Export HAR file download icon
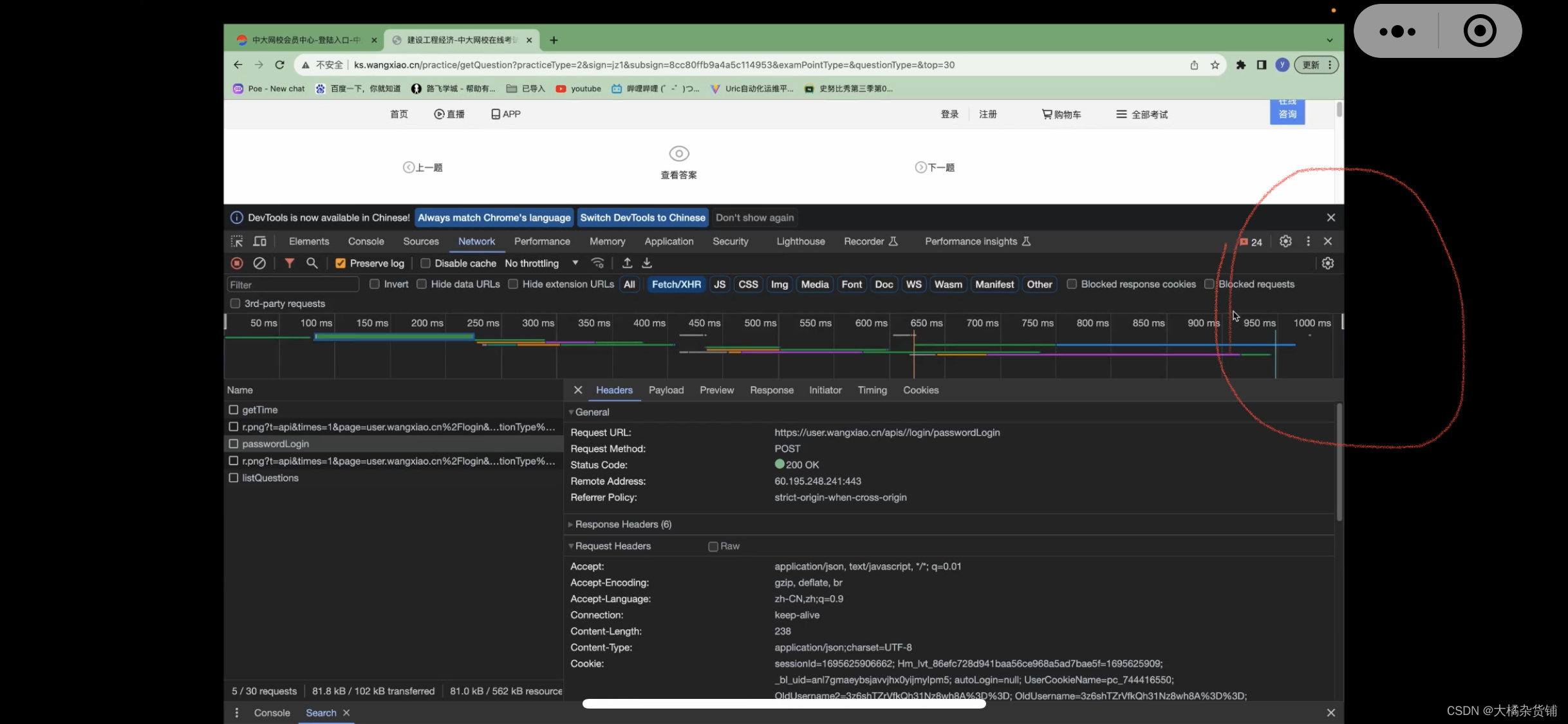The height and width of the screenshot is (724, 1568). [647, 263]
